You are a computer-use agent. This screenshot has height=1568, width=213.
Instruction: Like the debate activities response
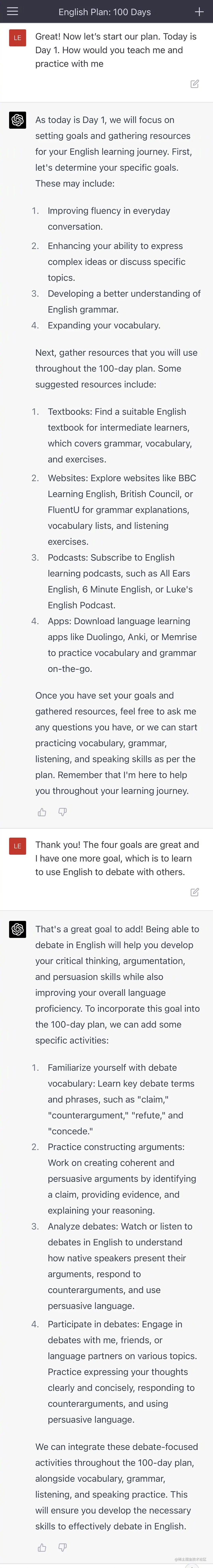42,1547
